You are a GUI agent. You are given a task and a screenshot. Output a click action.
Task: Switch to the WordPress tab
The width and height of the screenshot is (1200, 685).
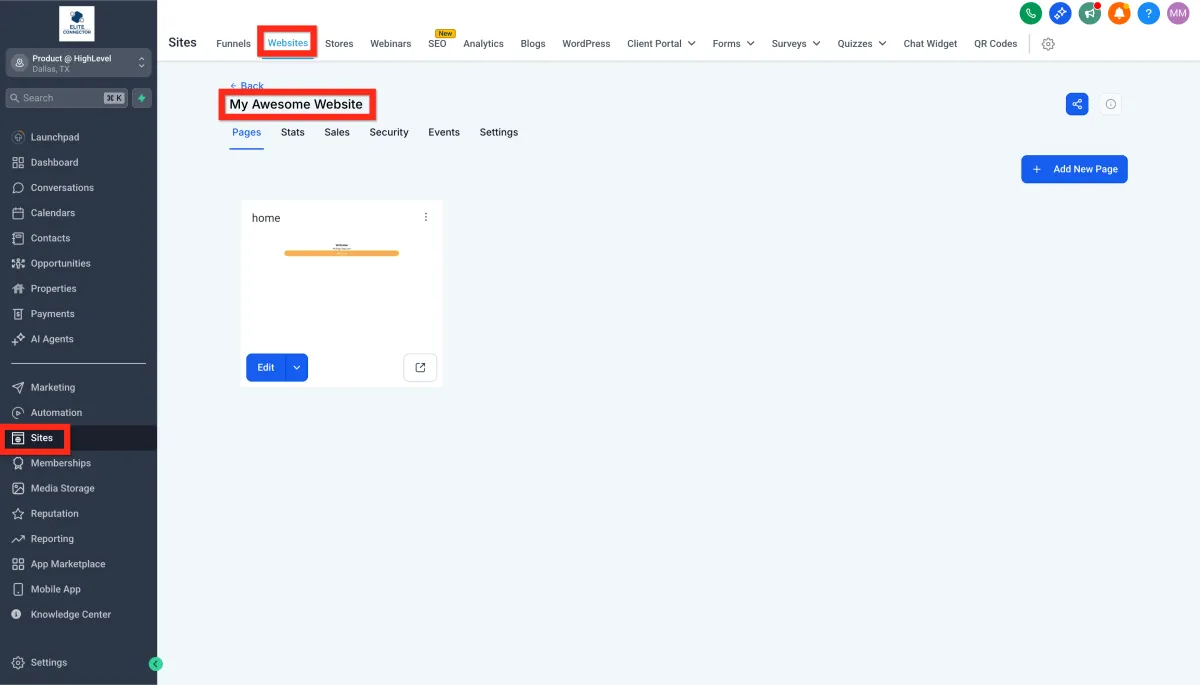(x=586, y=44)
